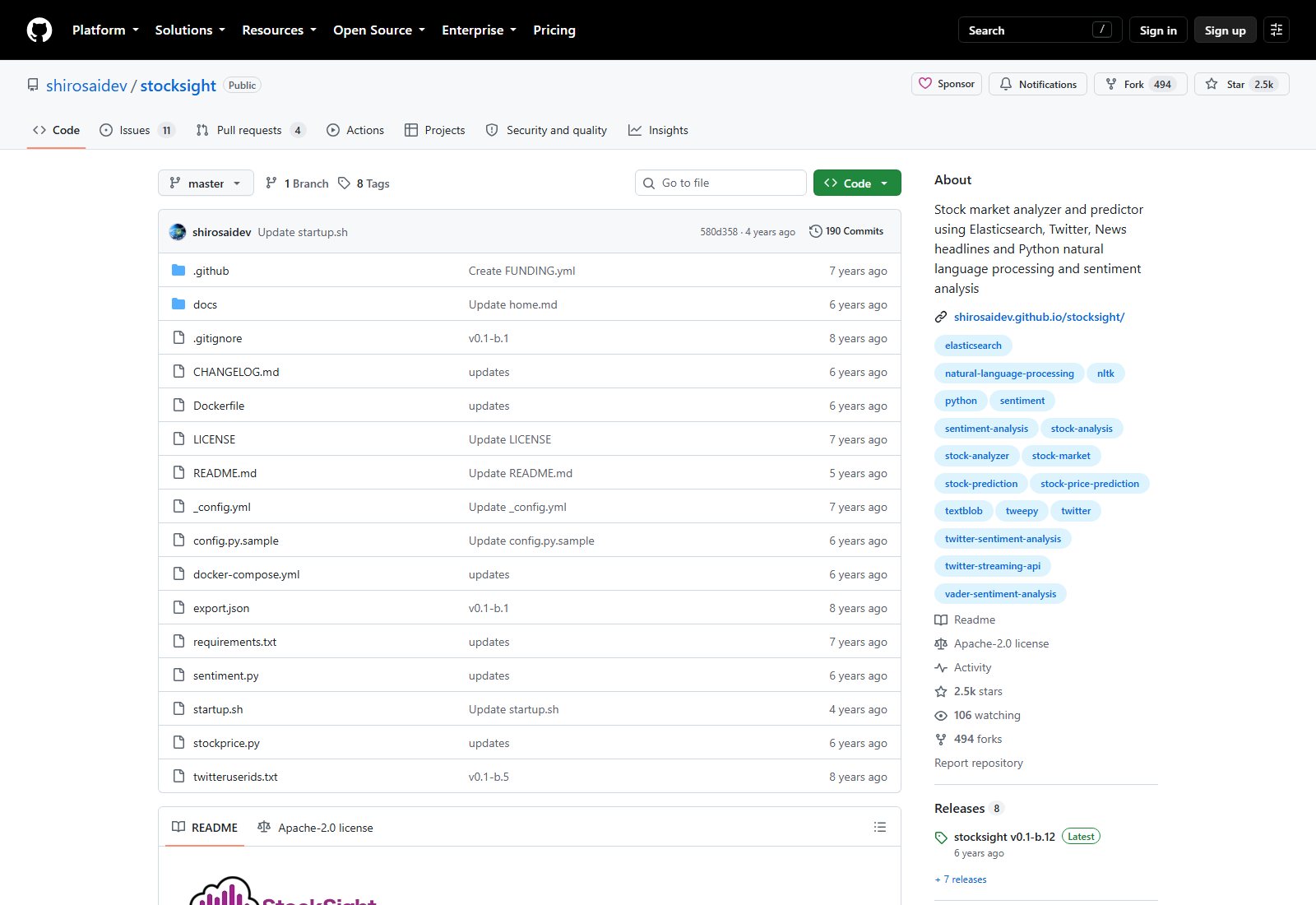Click the Dockerfile file icon
Image resolution: width=1316 pixels, height=905 pixels.
click(x=178, y=406)
